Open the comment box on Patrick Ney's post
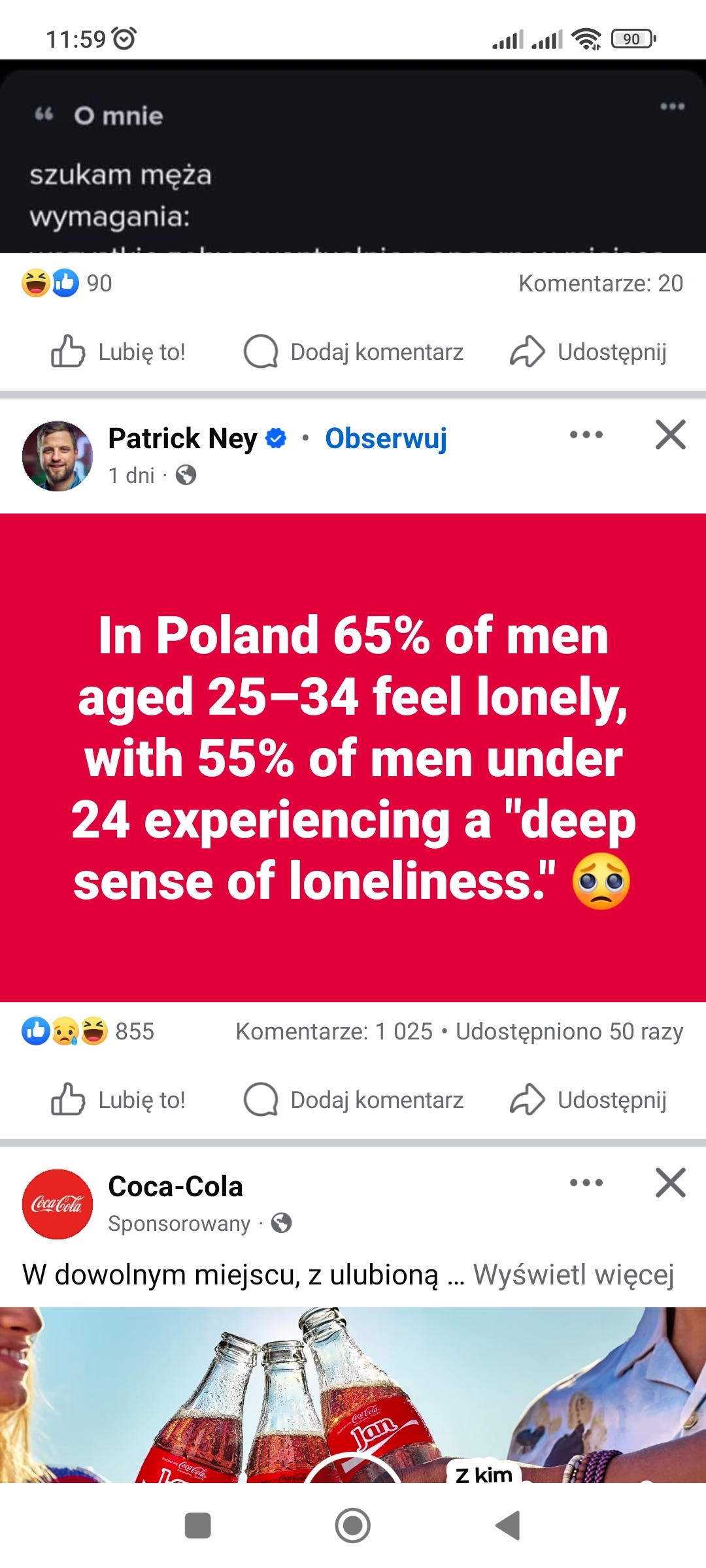The height and width of the screenshot is (1568, 706). point(354,1100)
